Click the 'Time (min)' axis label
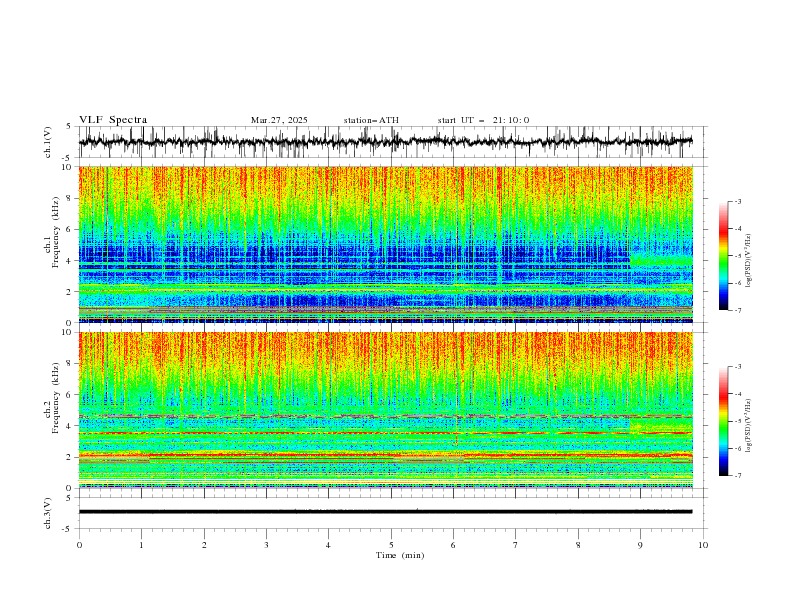 point(400,555)
